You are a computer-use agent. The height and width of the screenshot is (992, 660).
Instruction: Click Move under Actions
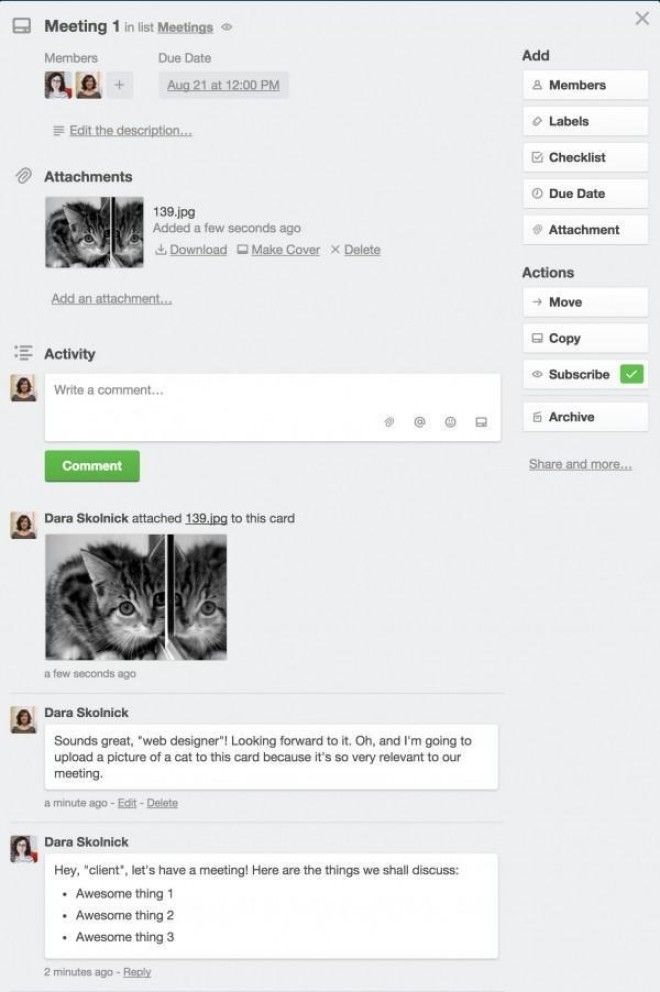[585, 302]
